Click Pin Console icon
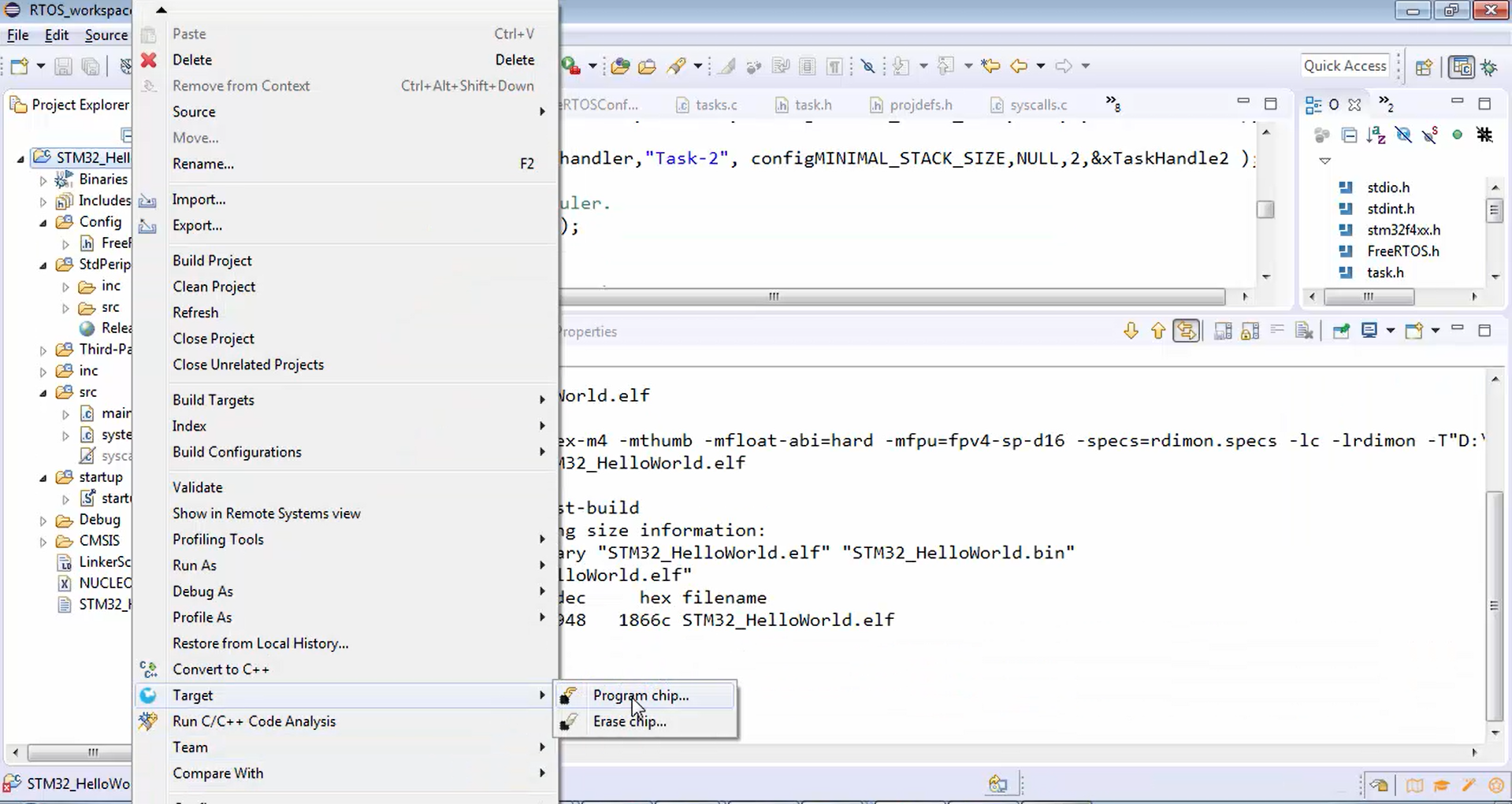1512x804 pixels. tap(1341, 331)
